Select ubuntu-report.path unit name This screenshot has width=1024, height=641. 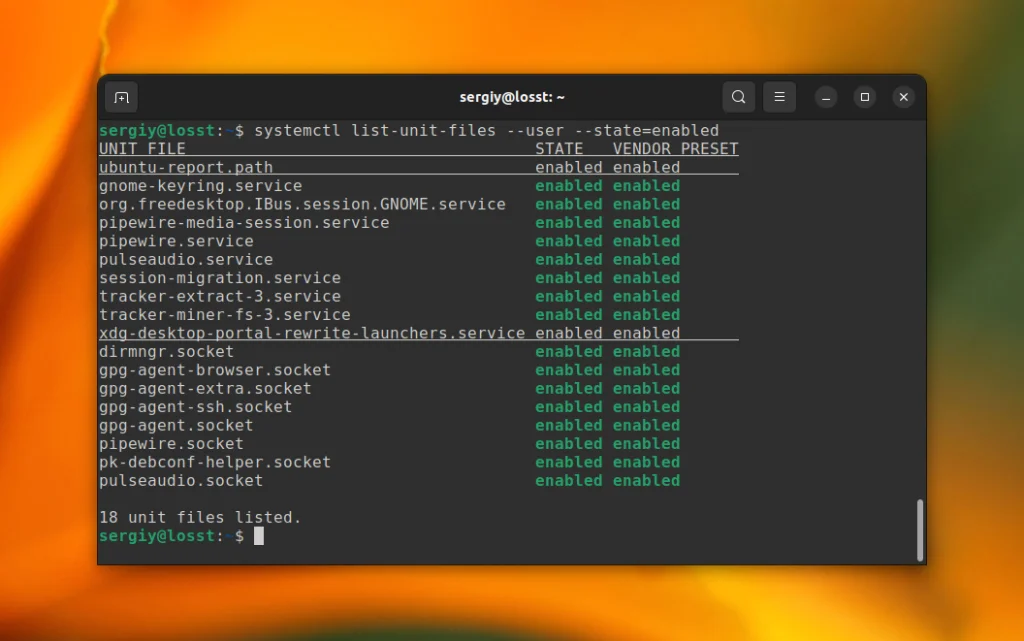[x=186, y=167]
